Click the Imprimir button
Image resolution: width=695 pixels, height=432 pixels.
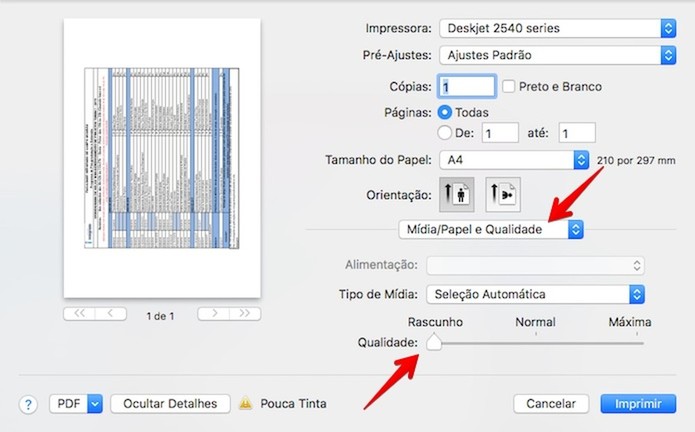630,404
